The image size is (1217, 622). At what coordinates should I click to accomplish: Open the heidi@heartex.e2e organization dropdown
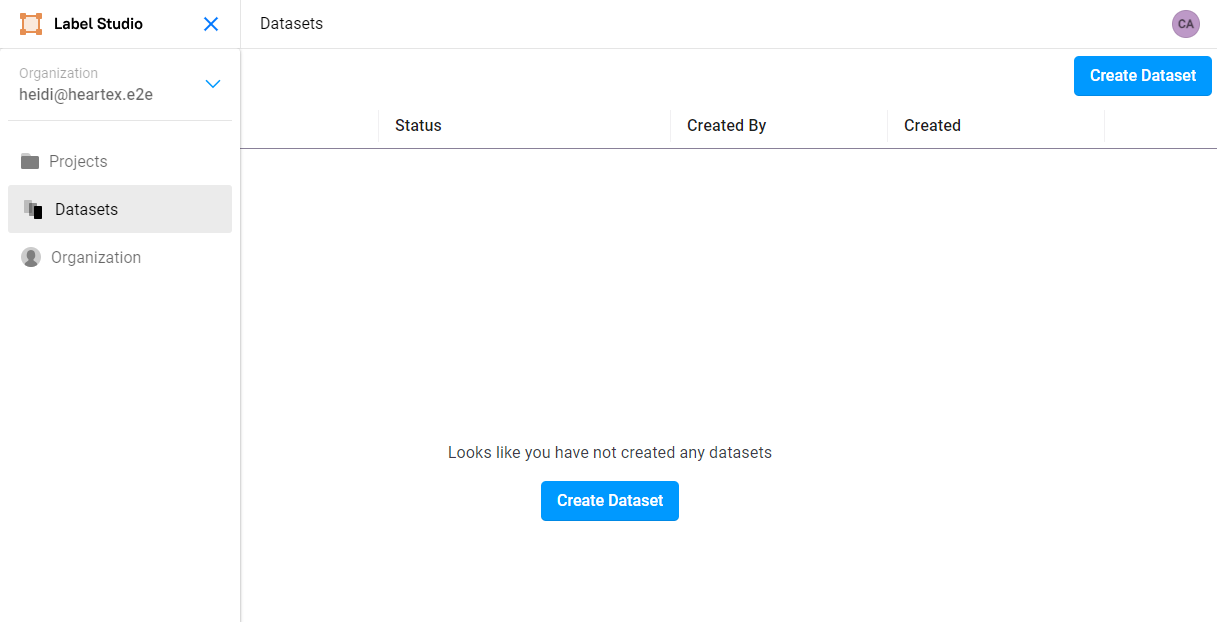pos(85,94)
